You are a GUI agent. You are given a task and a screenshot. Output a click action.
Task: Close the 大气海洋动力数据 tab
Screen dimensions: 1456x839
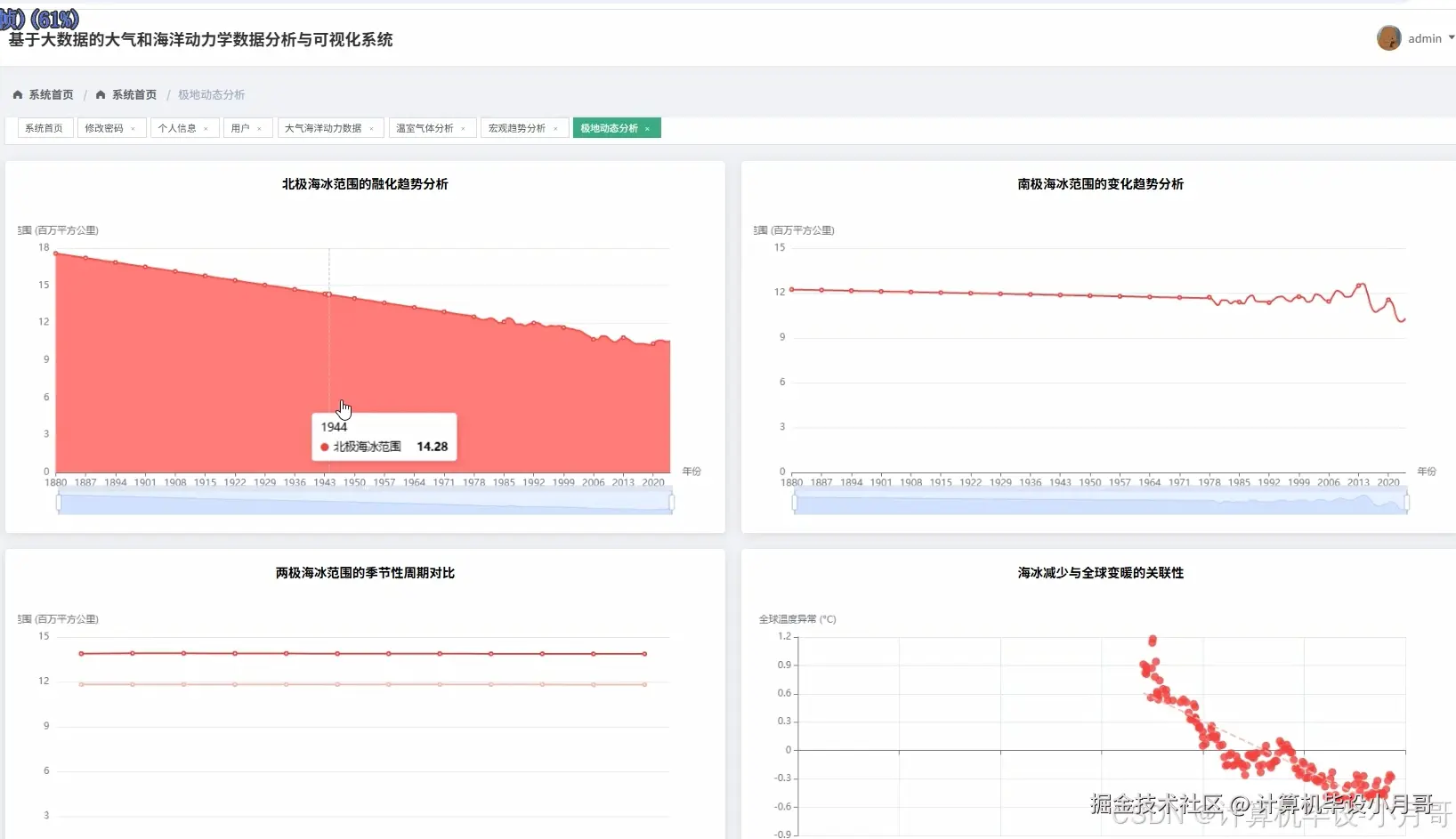tap(372, 129)
